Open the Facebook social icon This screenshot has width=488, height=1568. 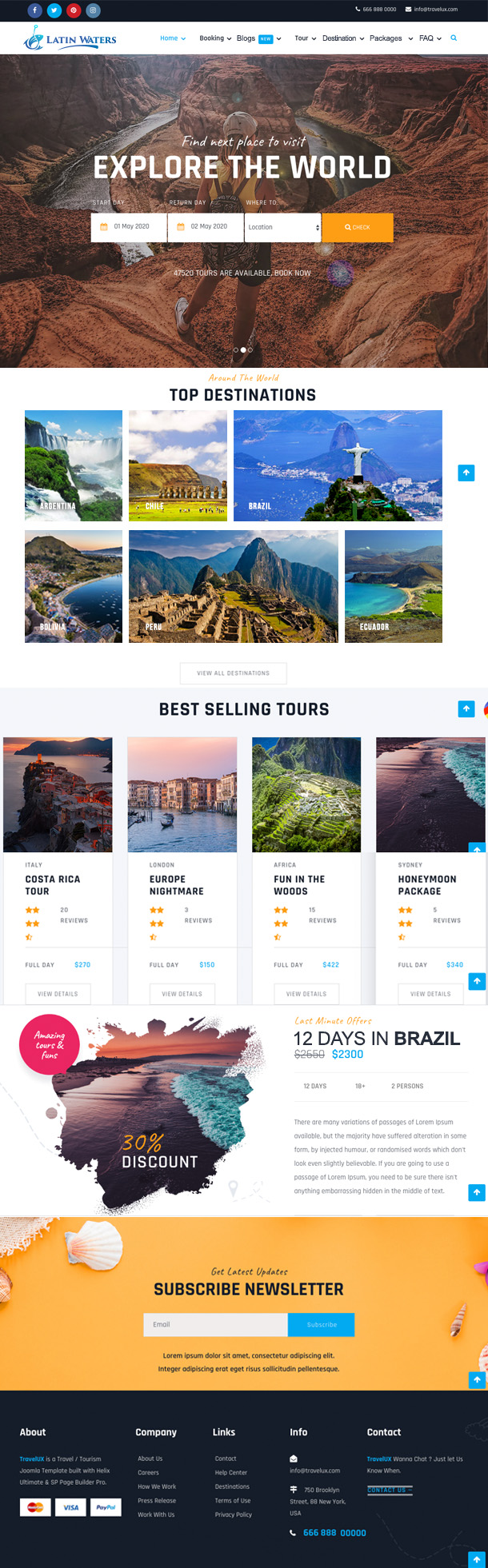pos(35,10)
